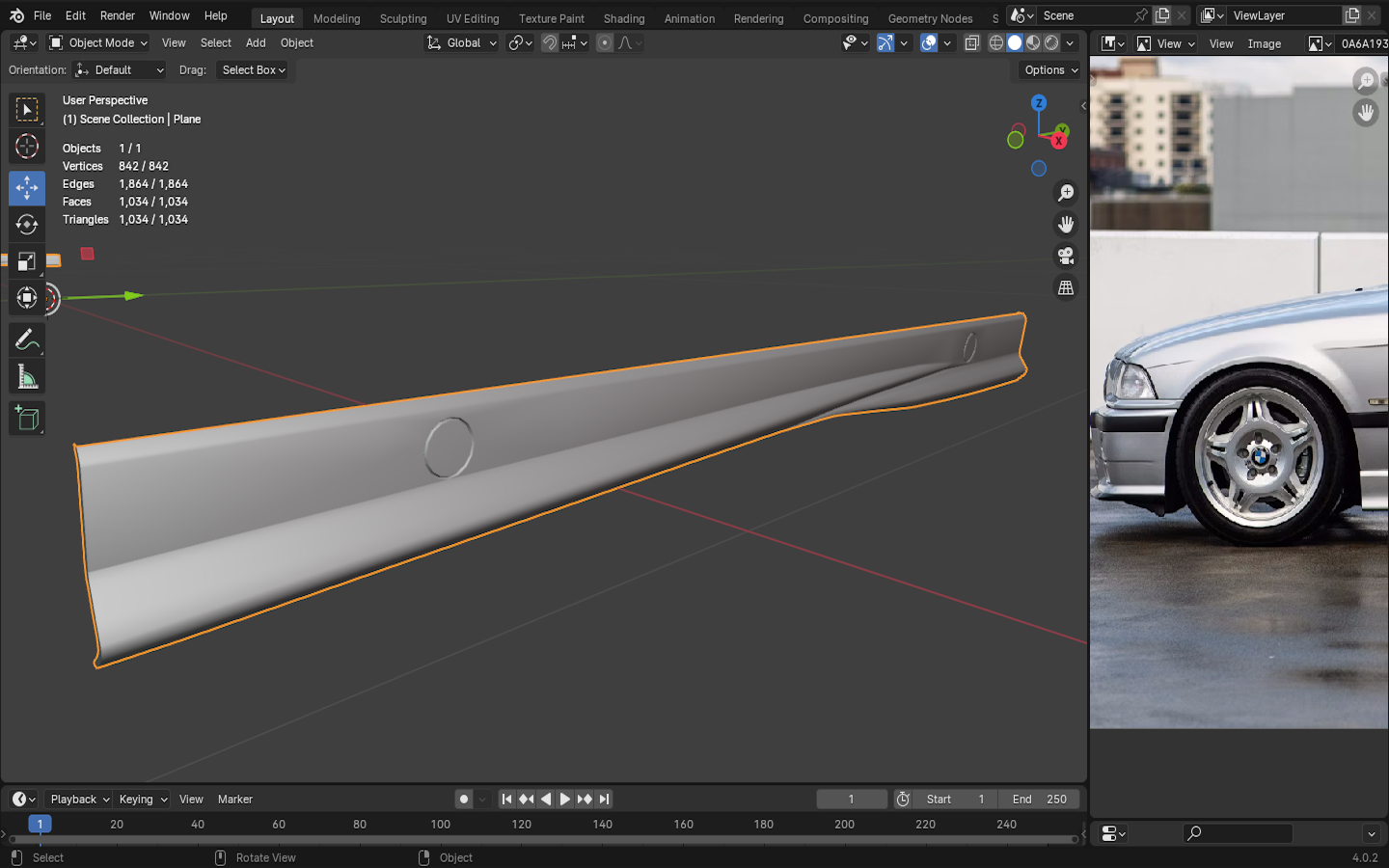Viewport: 1389px width, 868px height.
Task: Enable solid viewport shading
Action: coord(1015,42)
